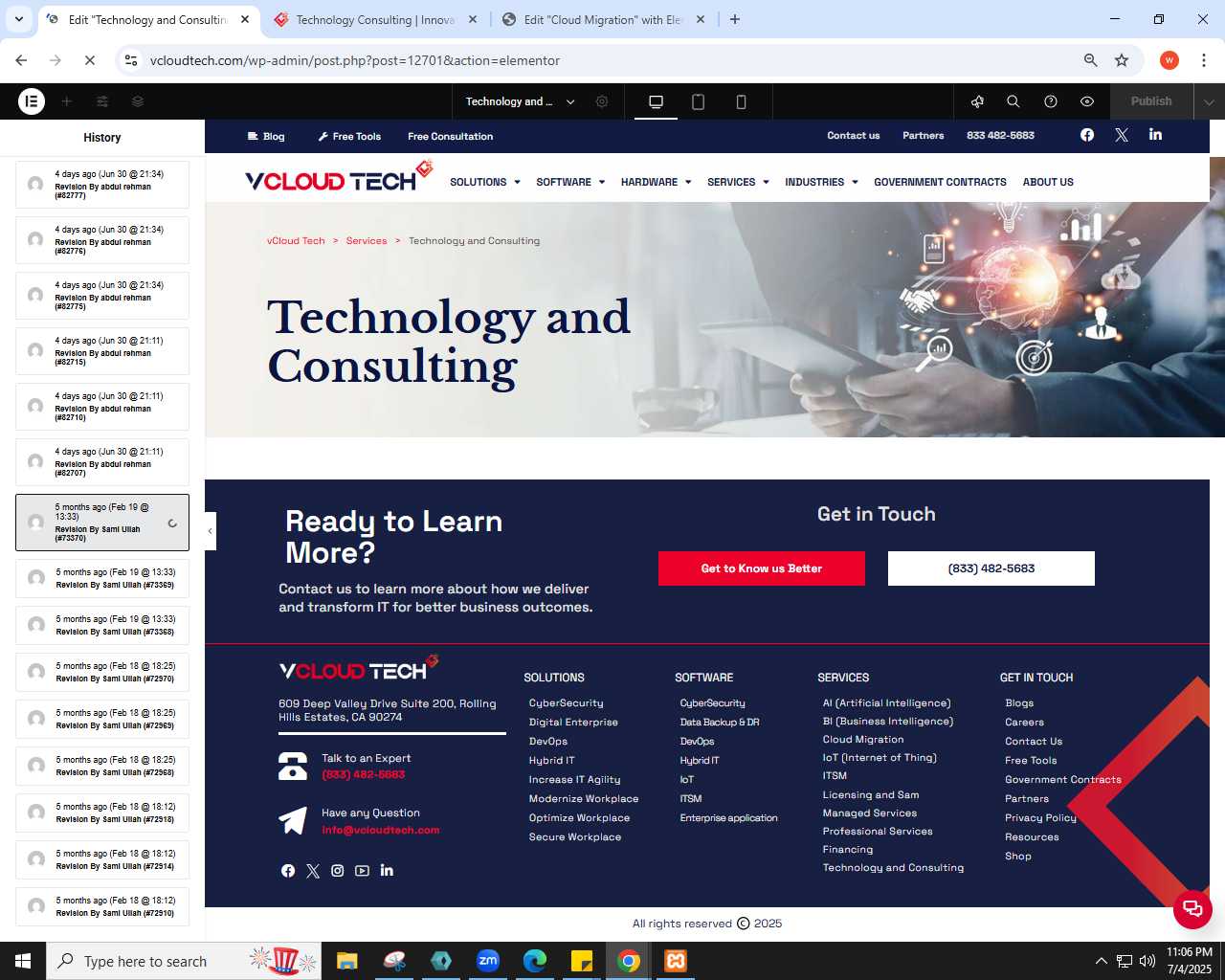
Task: Expand the SOLUTIONS menu
Action: click(485, 182)
